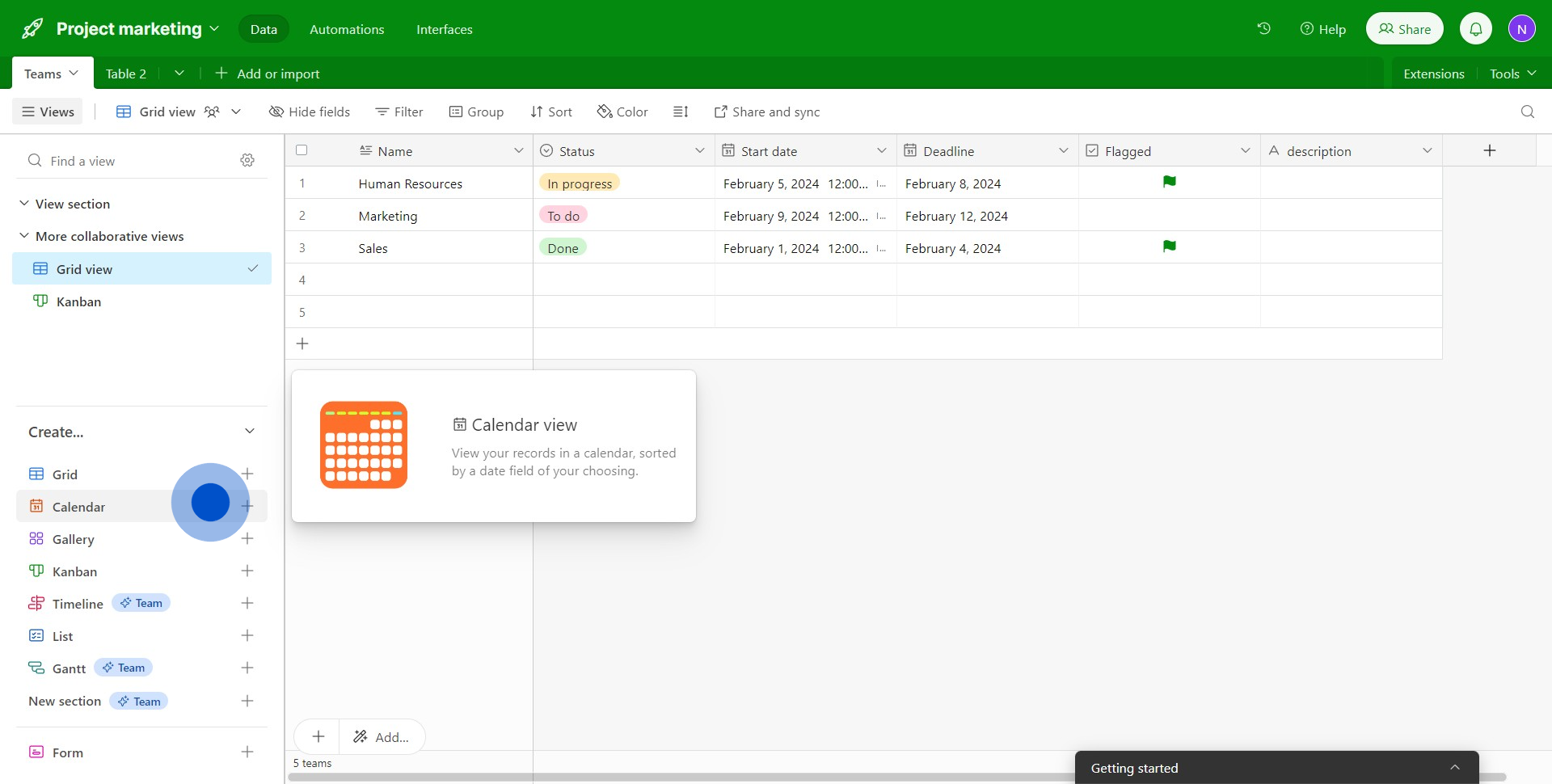
Task: Click the search magnifier icon in toolbar
Action: tap(1527, 112)
